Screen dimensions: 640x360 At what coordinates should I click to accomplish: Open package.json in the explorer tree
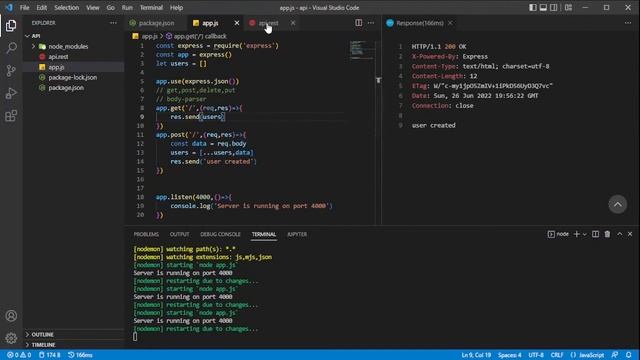[x=73, y=87]
